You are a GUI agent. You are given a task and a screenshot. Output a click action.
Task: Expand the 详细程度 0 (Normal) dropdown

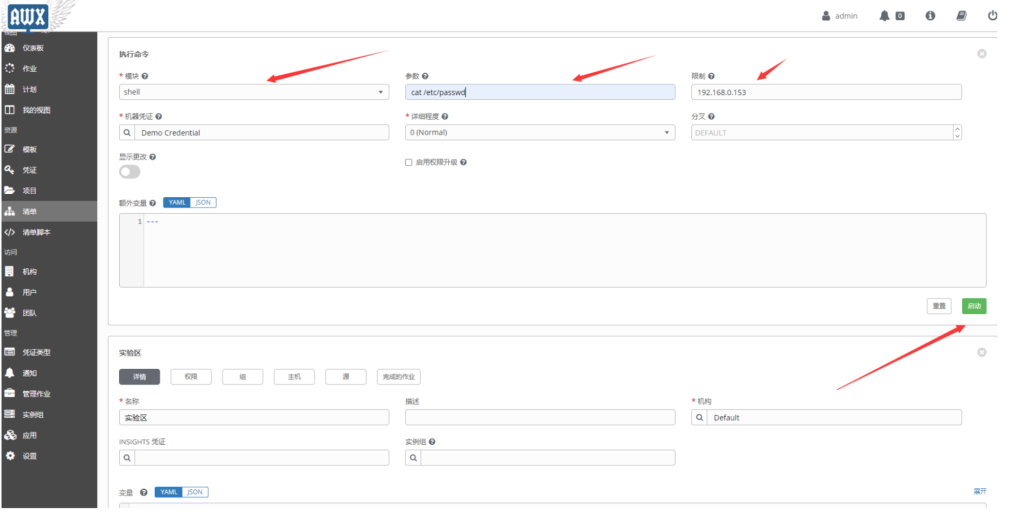coord(540,132)
